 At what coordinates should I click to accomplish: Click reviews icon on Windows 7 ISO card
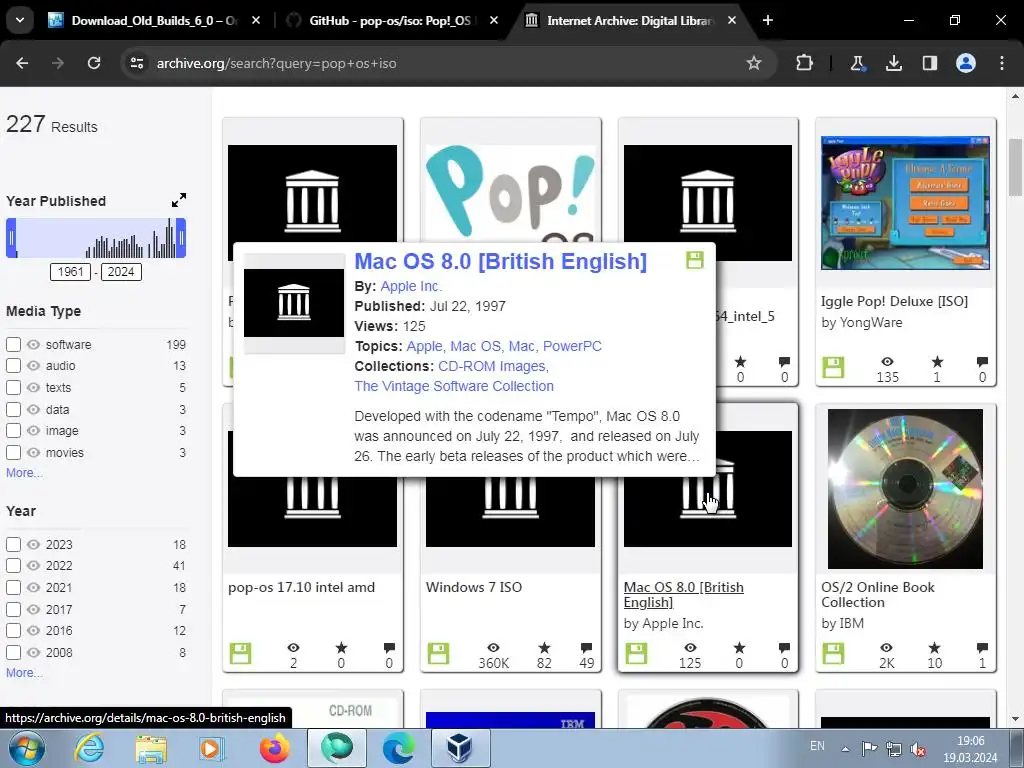[586, 647]
